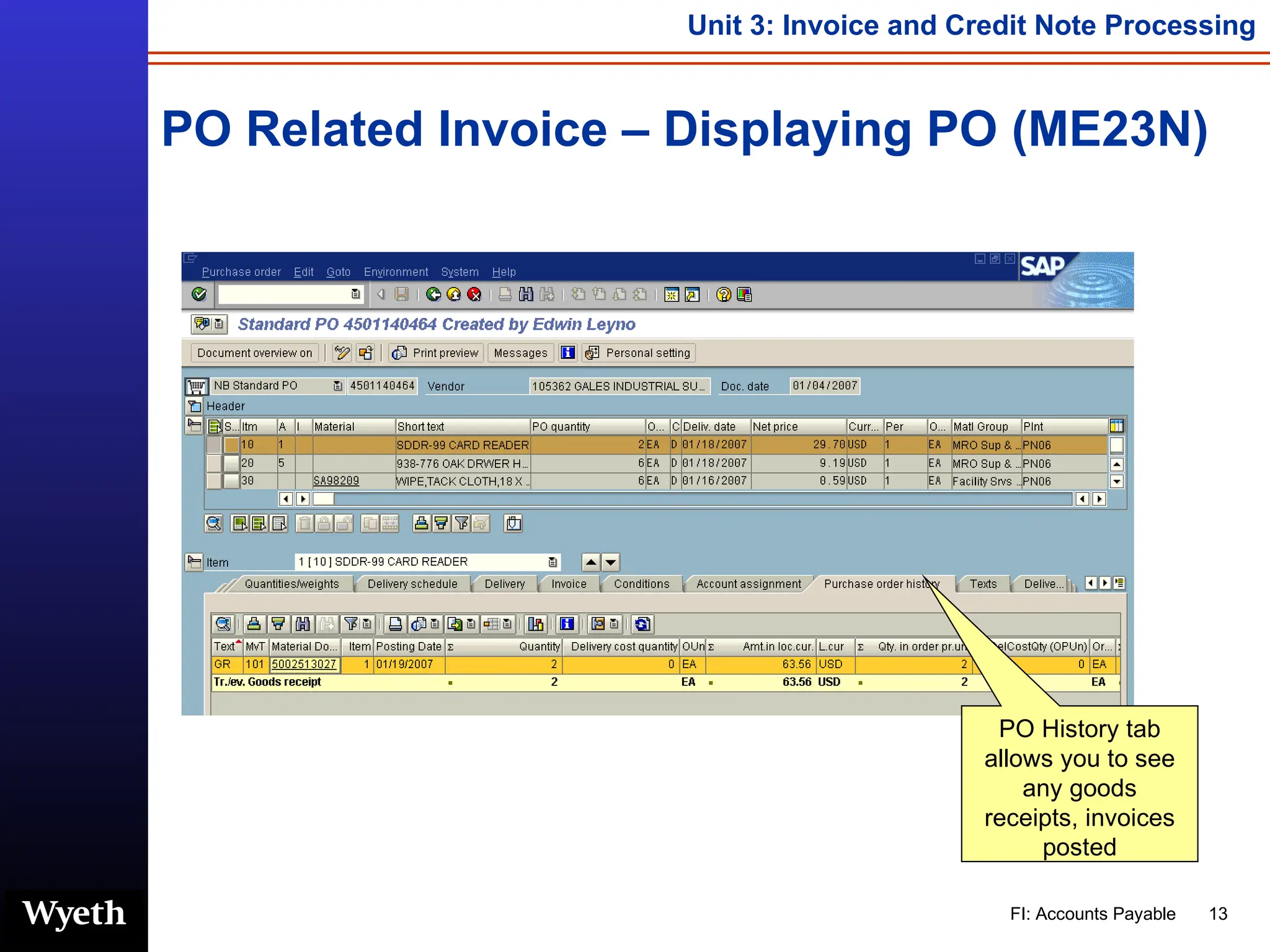Screen dimensions: 1270x952
Task: Click the Generate shortcut icon
Action: pyautogui.click(x=692, y=294)
